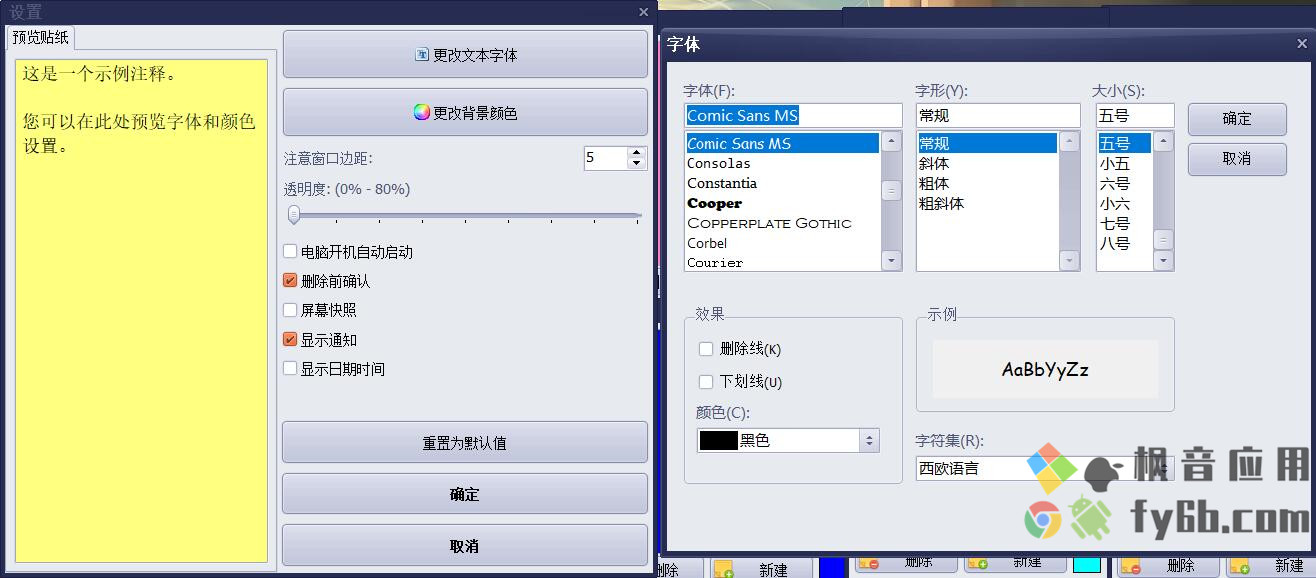Click the 更改文本字体 button
The image size is (1316, 578).
[465, 54]
